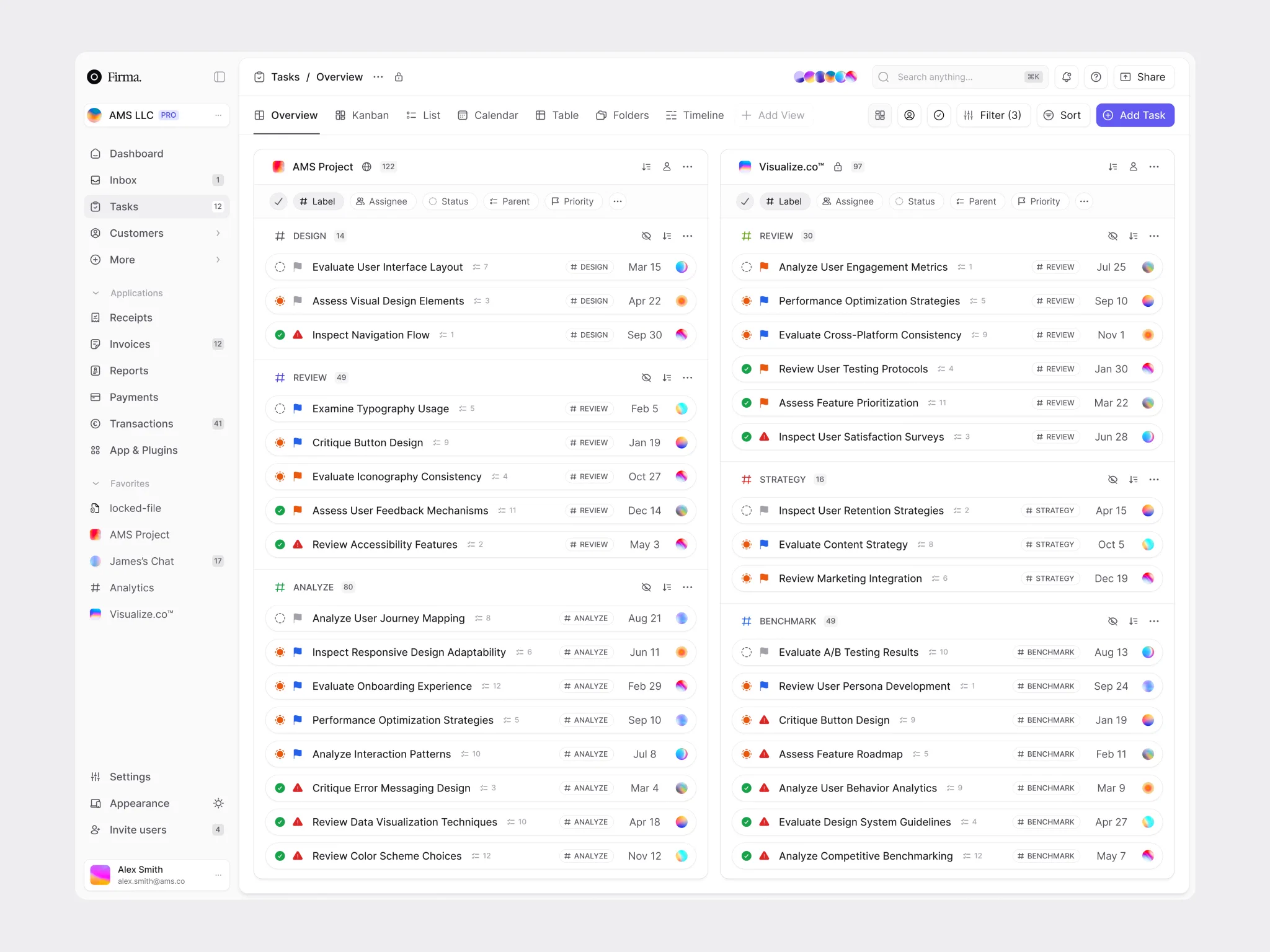Toggle status of Examine Typography Usage
This screenshot has height=952, width=1270.
[280, 409]
